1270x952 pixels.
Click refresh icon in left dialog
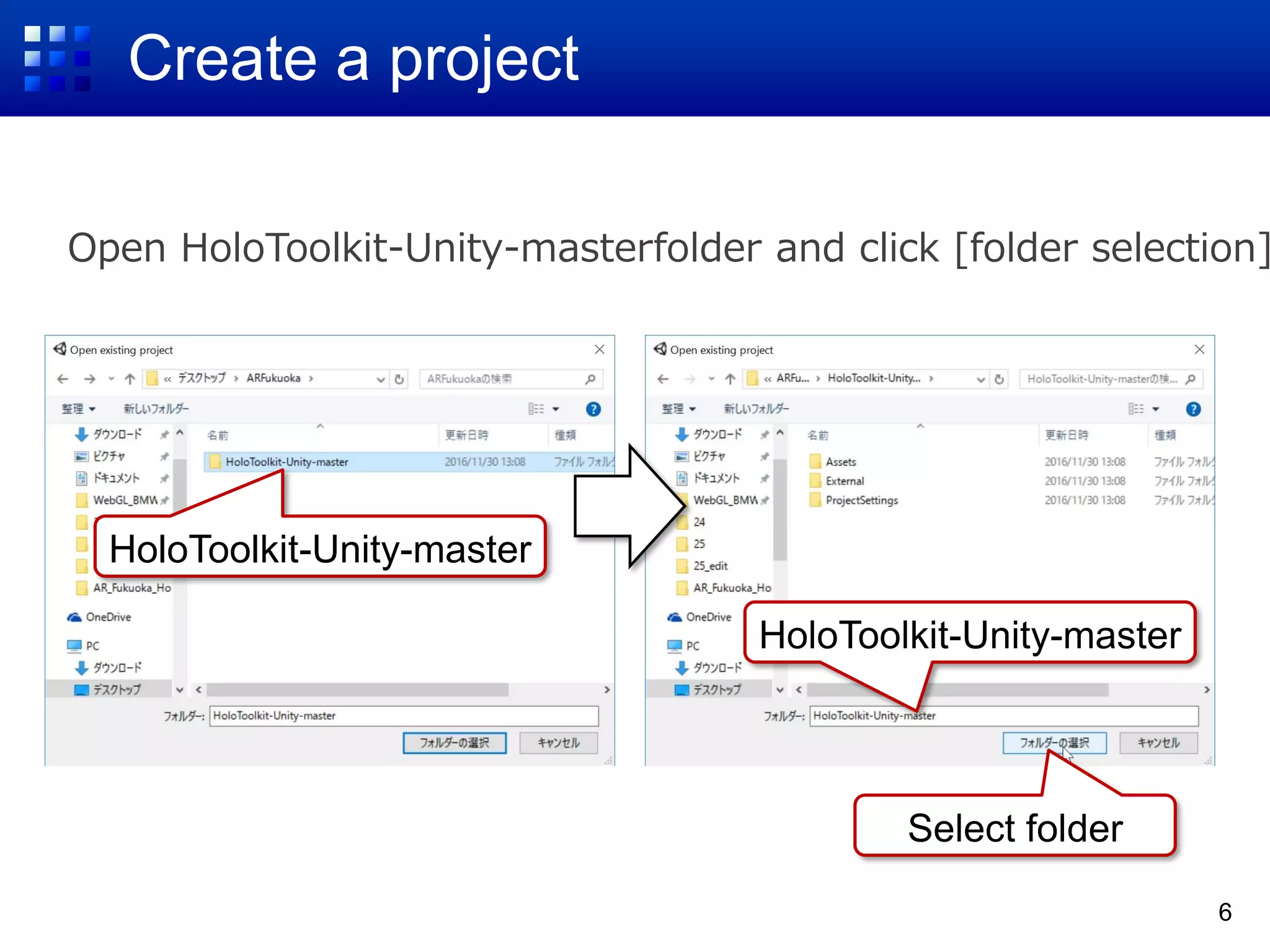[x=399, y=379]
